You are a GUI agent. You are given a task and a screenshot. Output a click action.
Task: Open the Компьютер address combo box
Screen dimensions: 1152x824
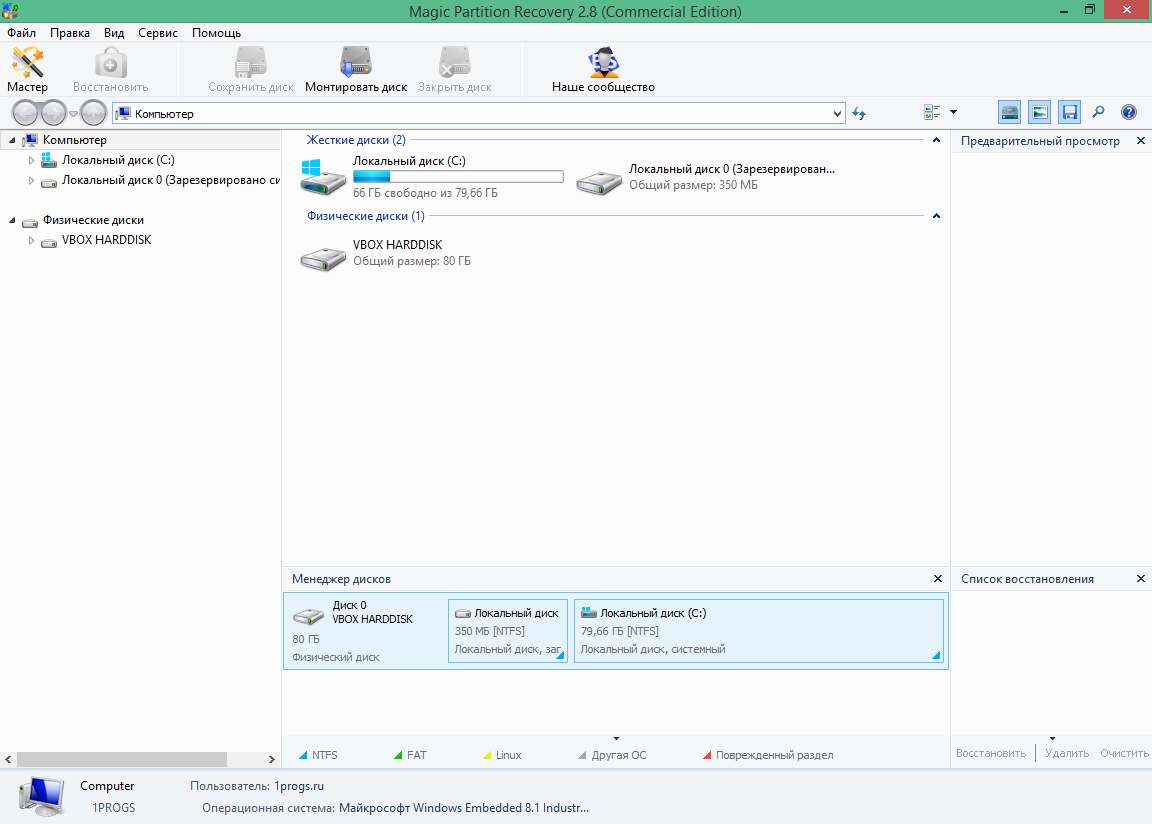pyautogui.click(x=478, y=113)
